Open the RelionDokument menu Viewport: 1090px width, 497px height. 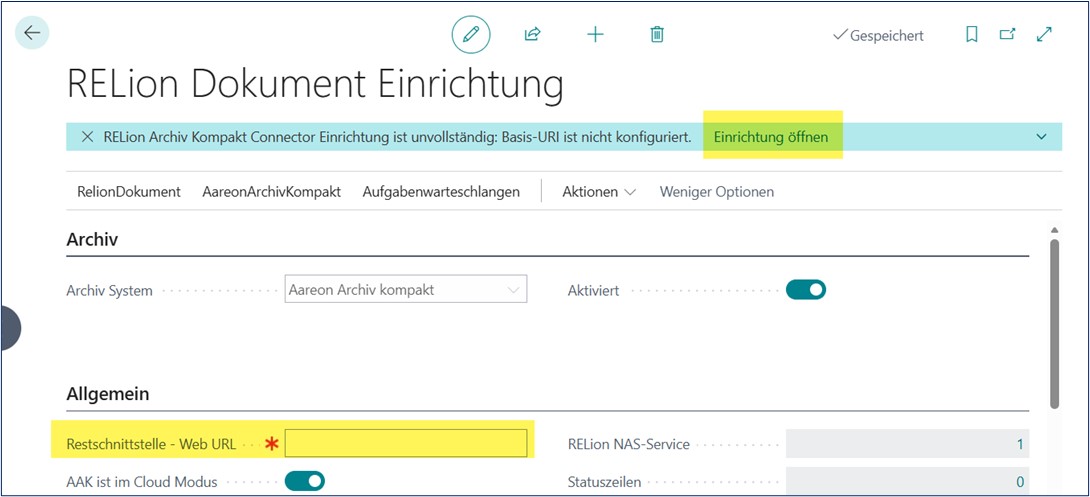pos(129,192)
